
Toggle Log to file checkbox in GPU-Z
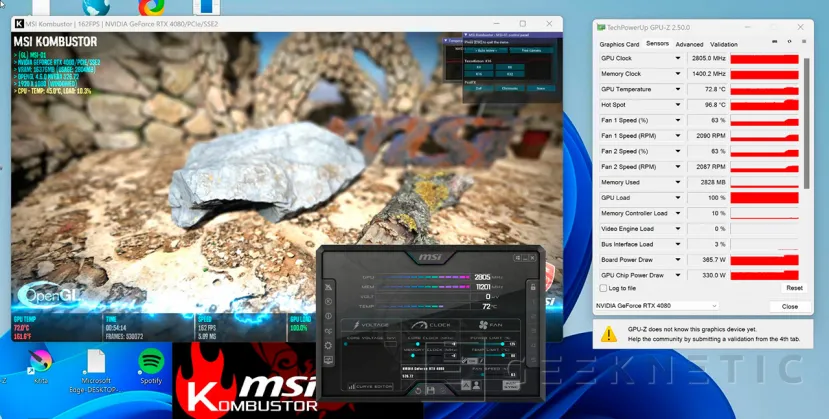coord(603,288)
